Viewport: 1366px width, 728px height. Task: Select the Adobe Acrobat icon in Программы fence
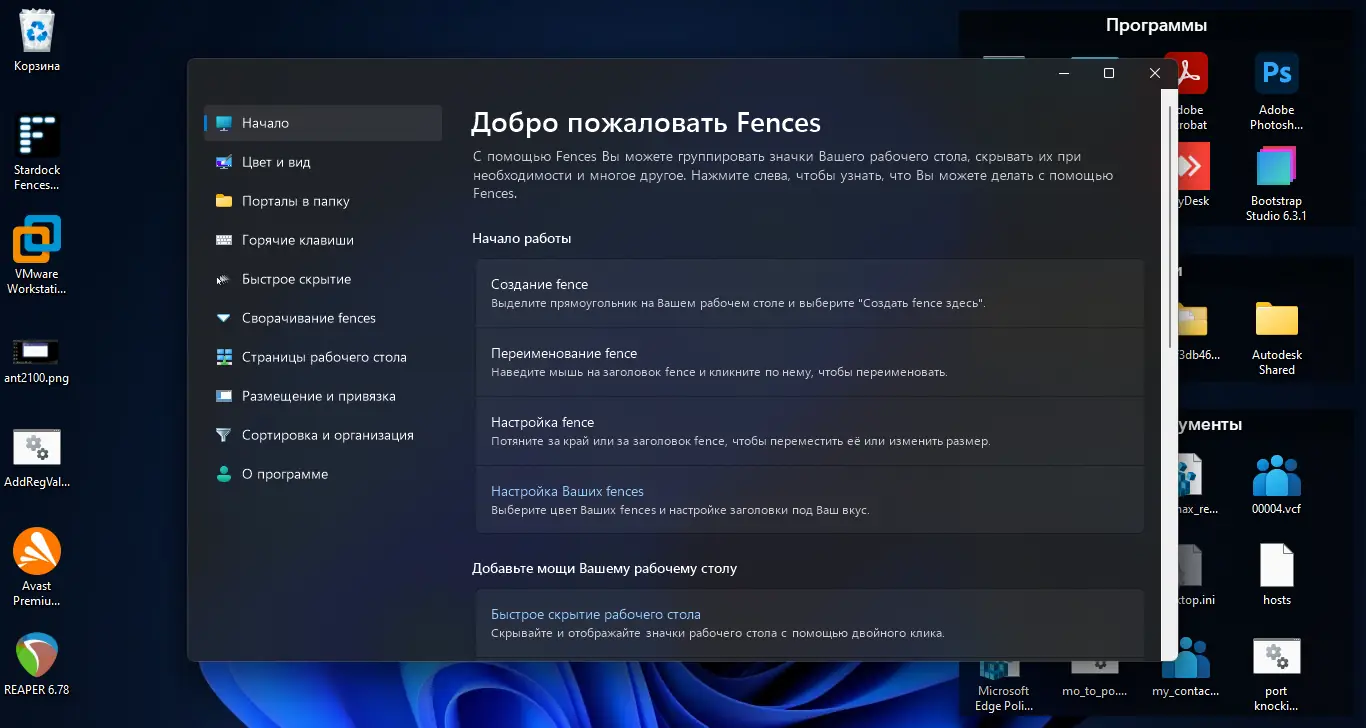[x=1191, y=92]
